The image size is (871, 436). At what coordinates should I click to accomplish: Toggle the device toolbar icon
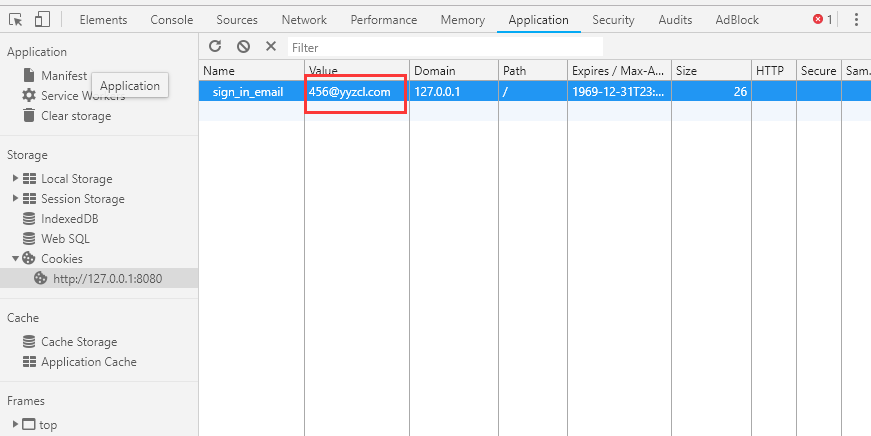click(x=42, y=20)
